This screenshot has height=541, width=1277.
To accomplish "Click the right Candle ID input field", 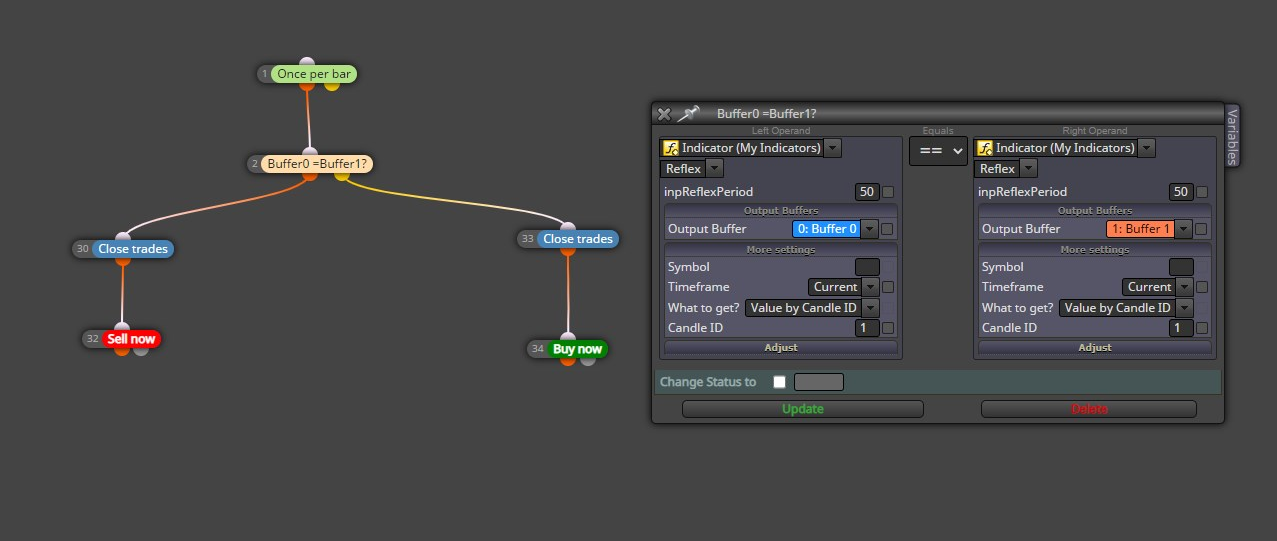I will [1181, 328].
